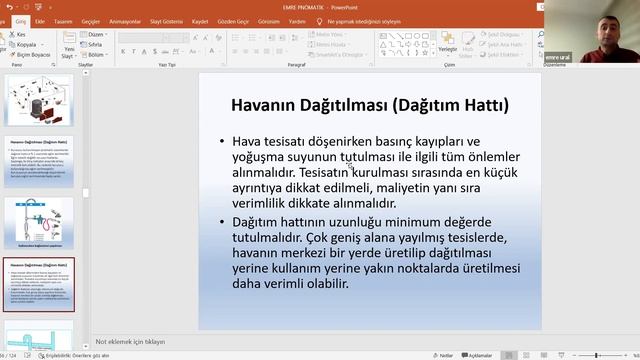This screenshot has width=640, height=360.
Task: Select the compressor room diagram slide thumbnail
Action: 39,100
